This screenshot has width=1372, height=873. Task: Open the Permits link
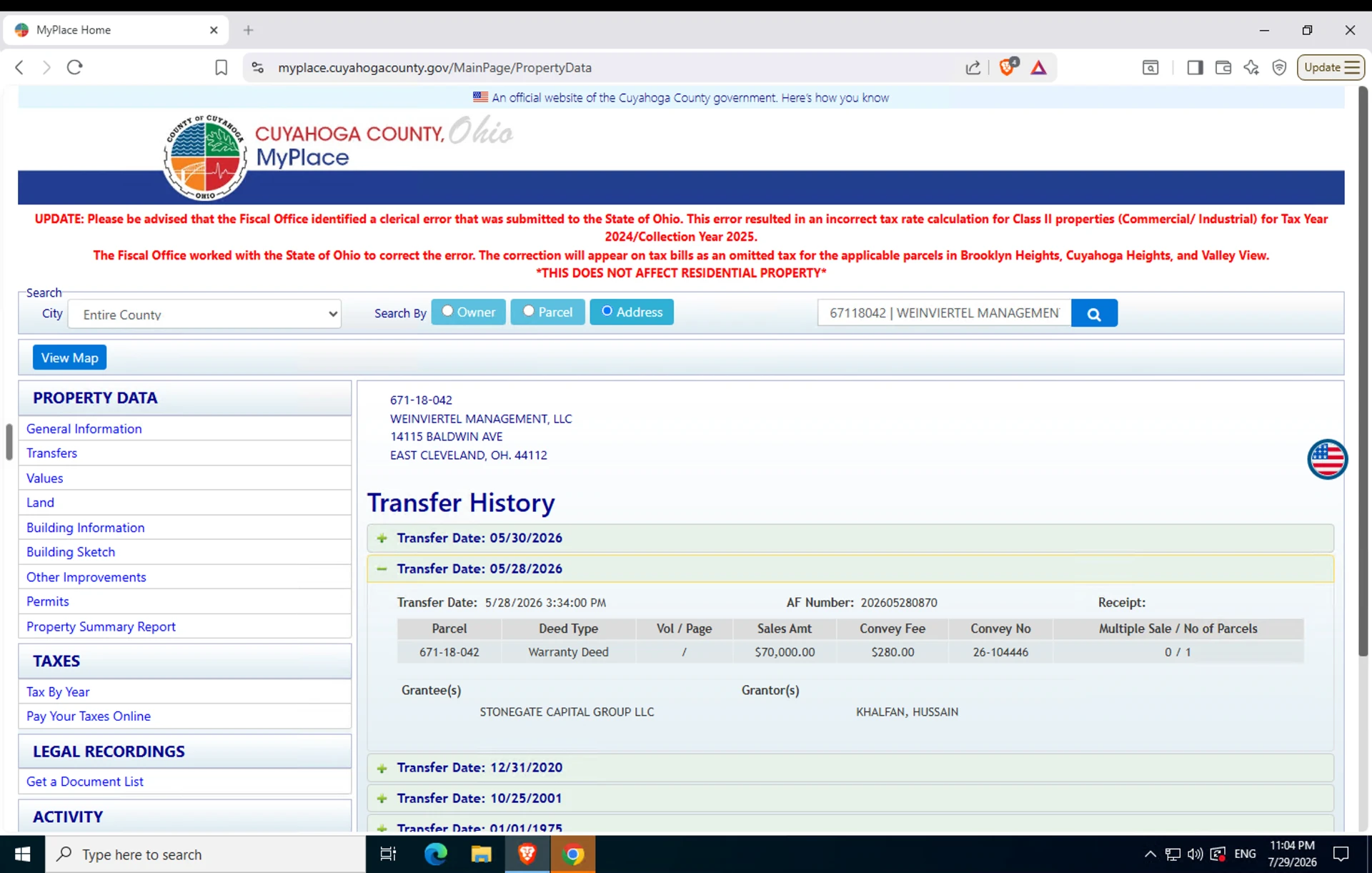47,601
